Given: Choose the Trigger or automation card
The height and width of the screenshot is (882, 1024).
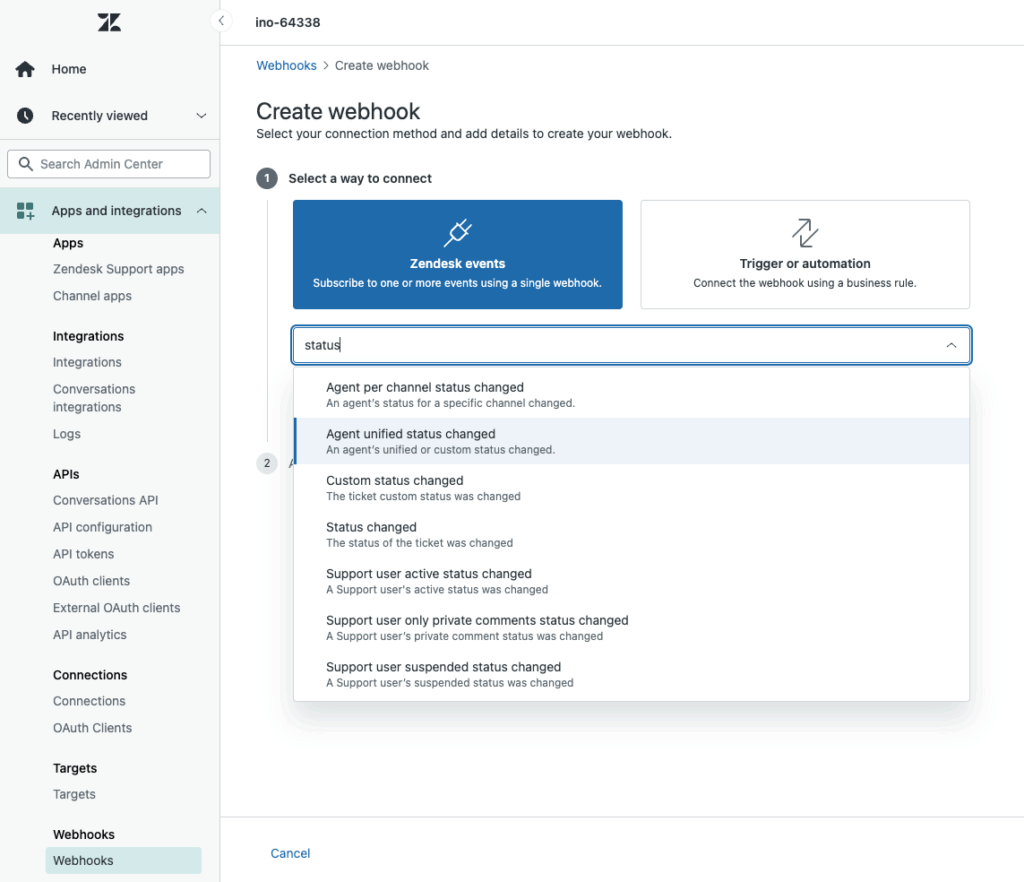Looking at the screenshot, I should [804, 254].
